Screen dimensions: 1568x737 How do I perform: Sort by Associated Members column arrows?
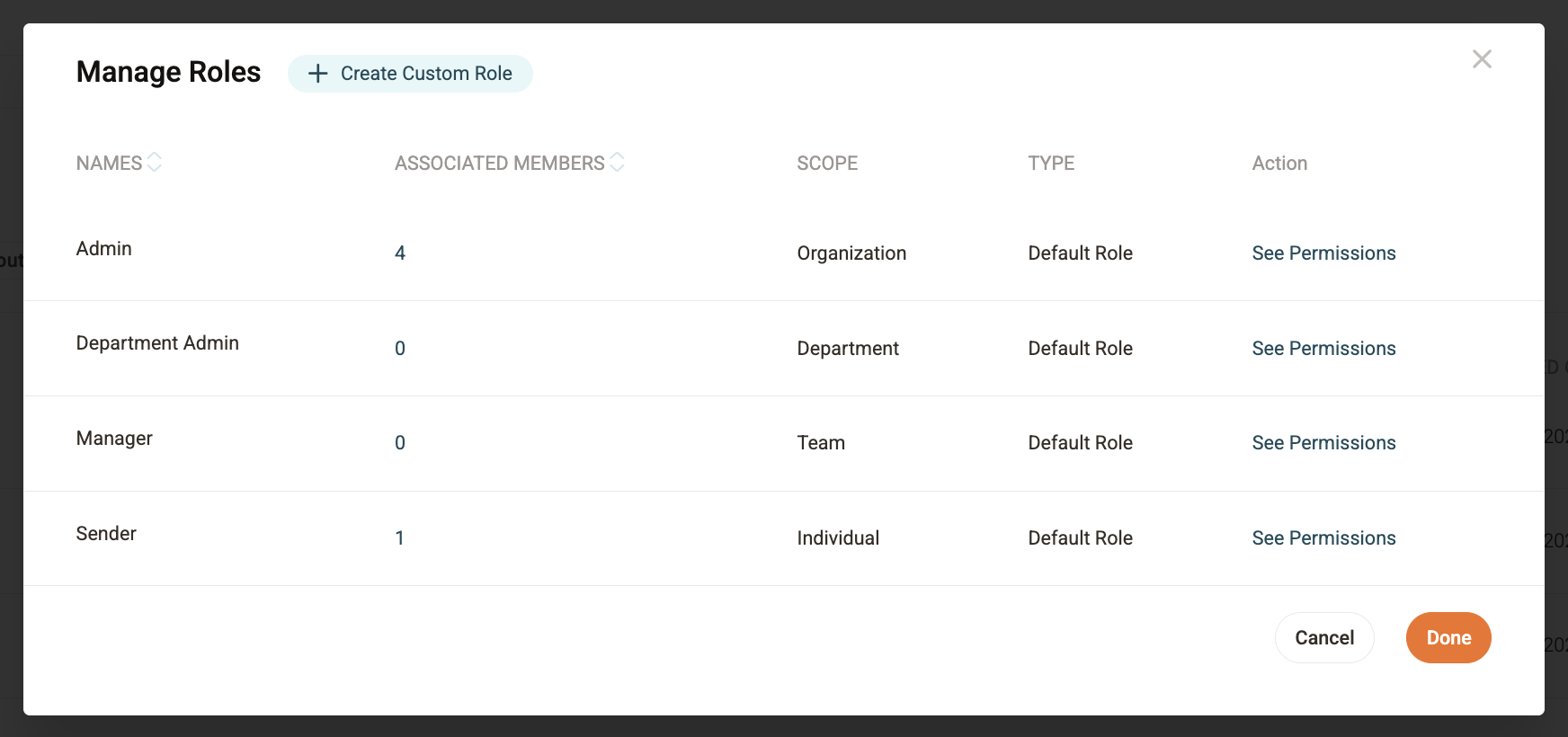pos(618,162)
